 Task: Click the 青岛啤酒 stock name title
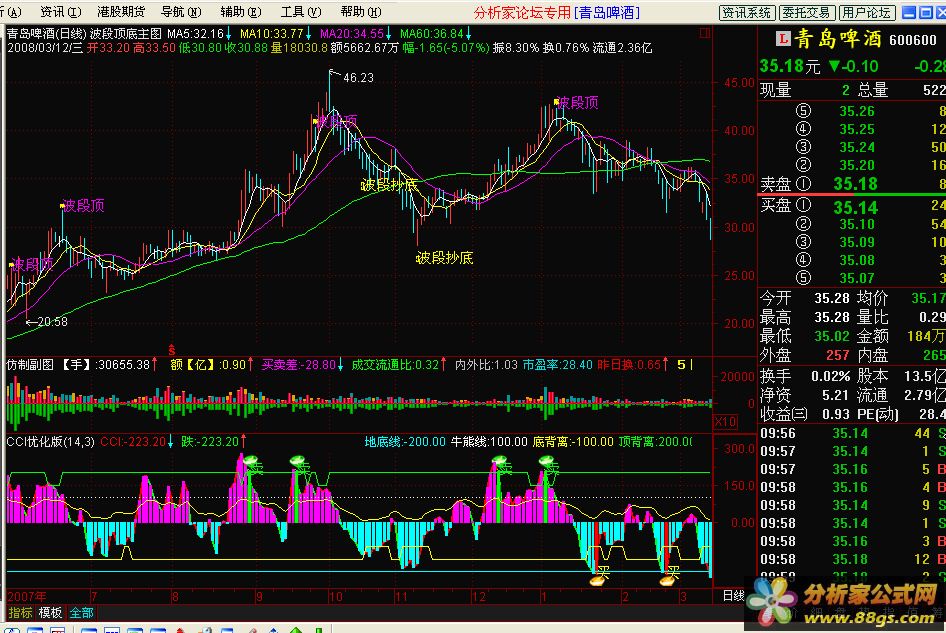coord(838,39)
